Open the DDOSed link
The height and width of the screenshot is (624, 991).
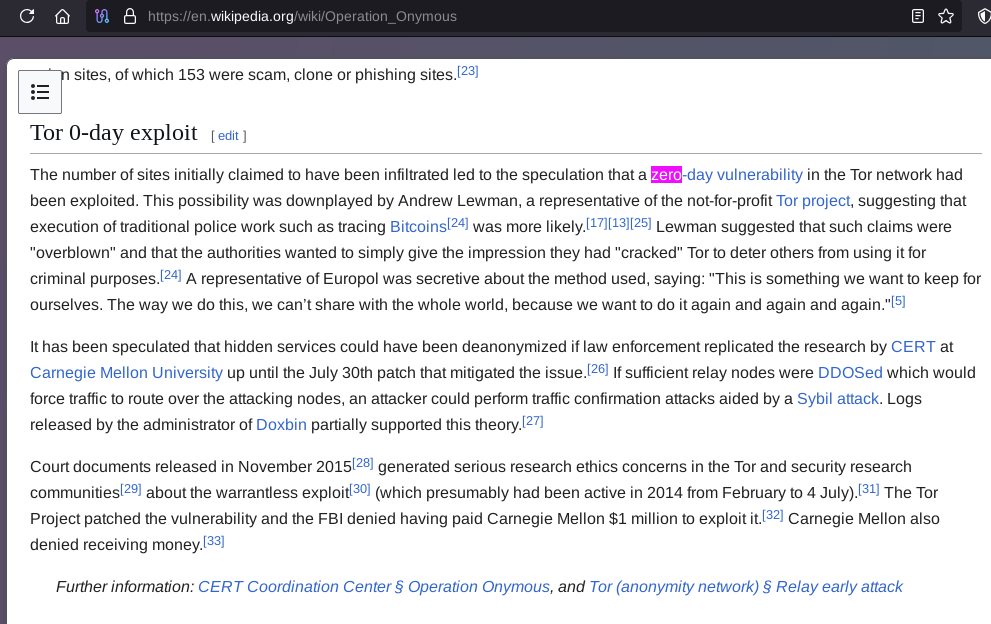850,372
